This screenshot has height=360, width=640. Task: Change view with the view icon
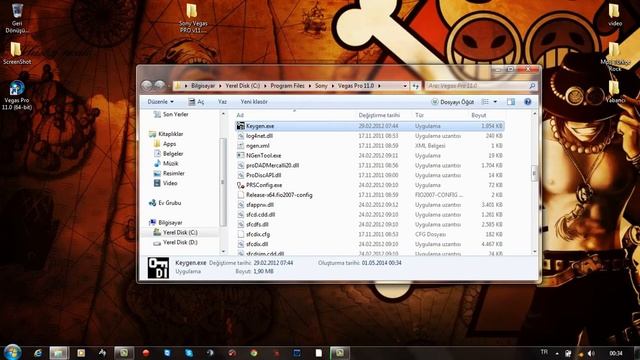point(485,102)
